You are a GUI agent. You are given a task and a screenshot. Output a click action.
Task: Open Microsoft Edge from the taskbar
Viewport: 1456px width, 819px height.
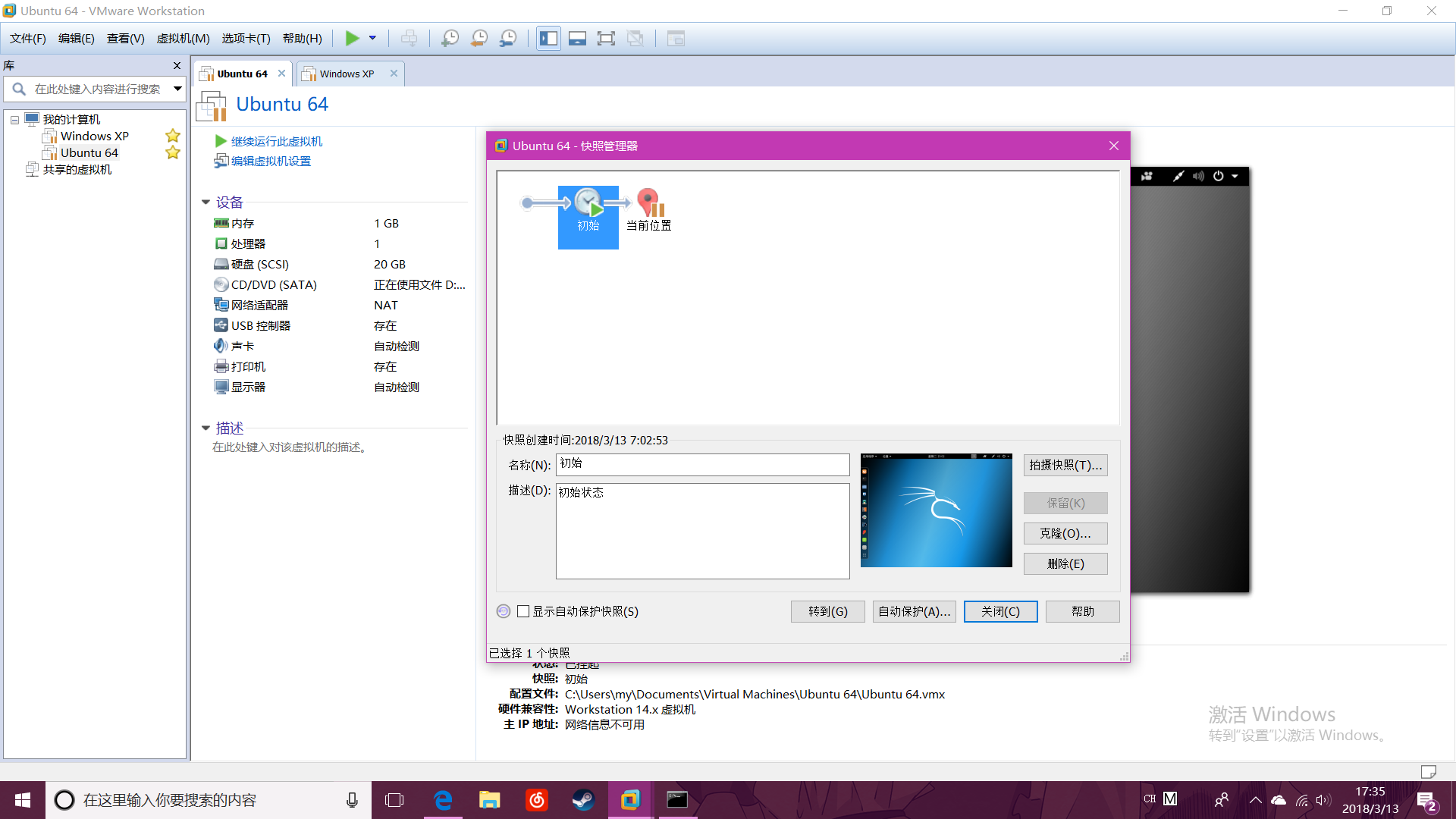443,800
